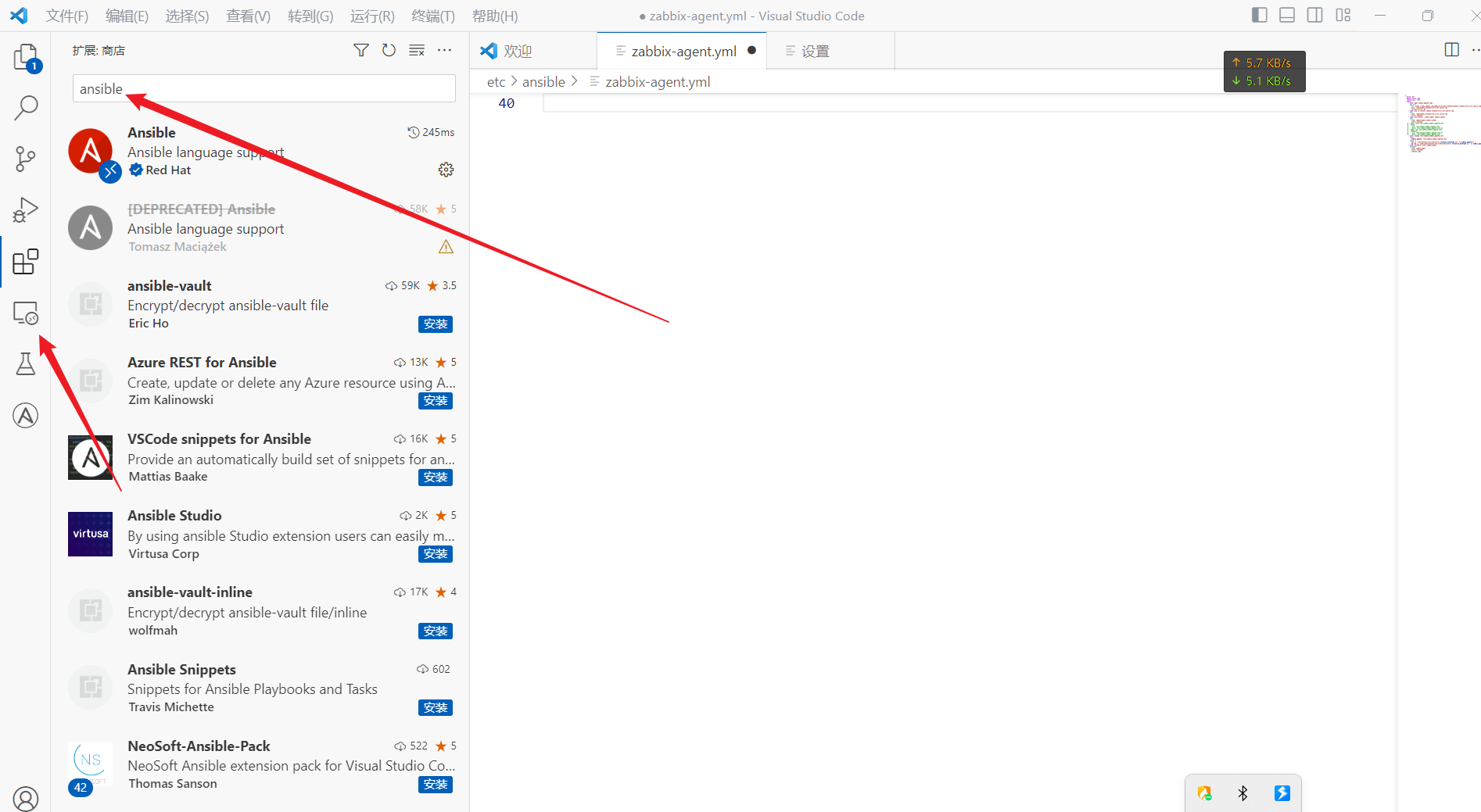Click Bluetooth icon in system tray
The height and width of the screenshot is (812, 1481).
click(x=1243, y=793)
